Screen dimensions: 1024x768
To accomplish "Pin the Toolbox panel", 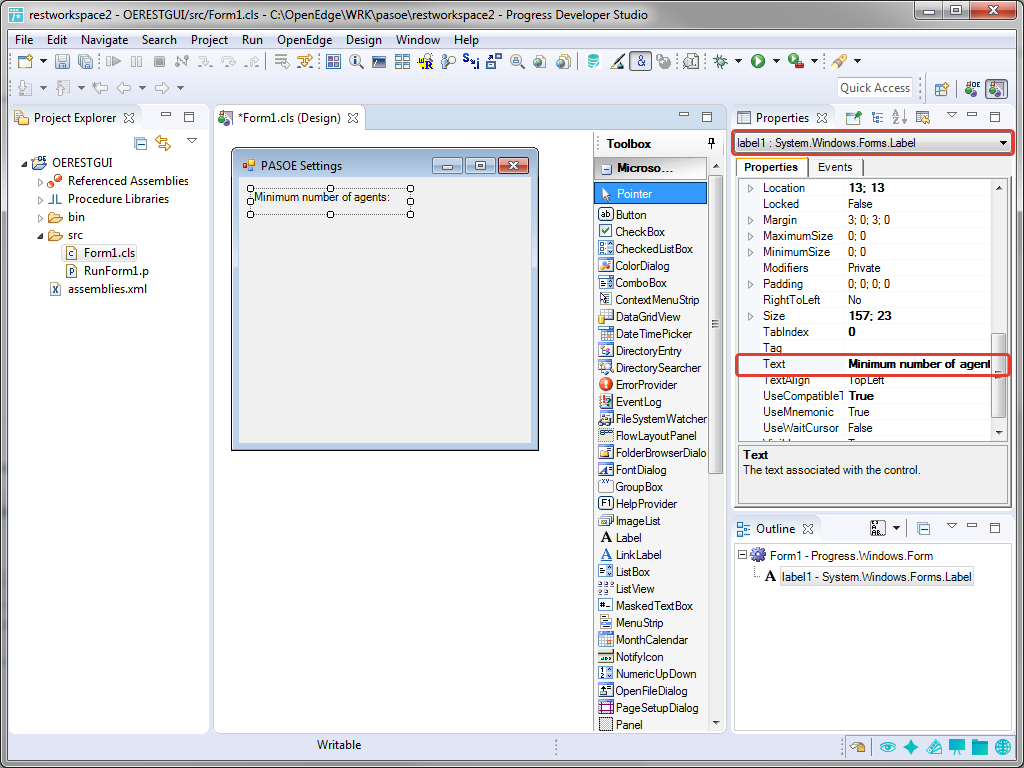I will click(x=711, y=143).
